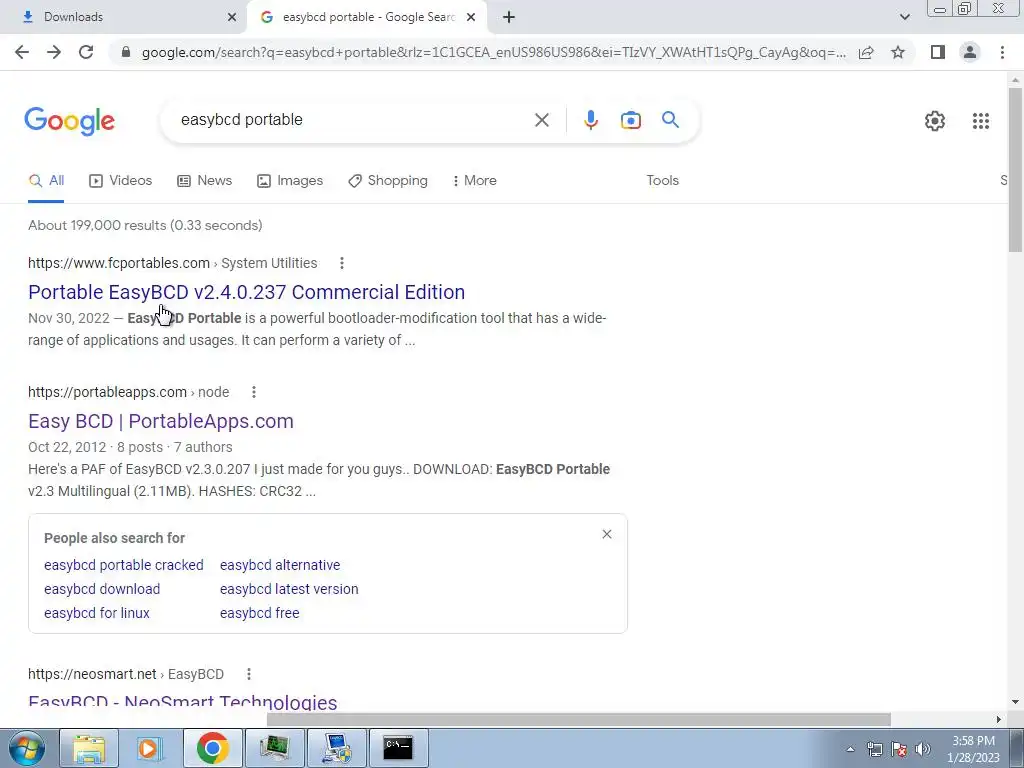Go to the Google logo homepage
Viewport: 1024px width, 768px height.
tap(69, 121)
